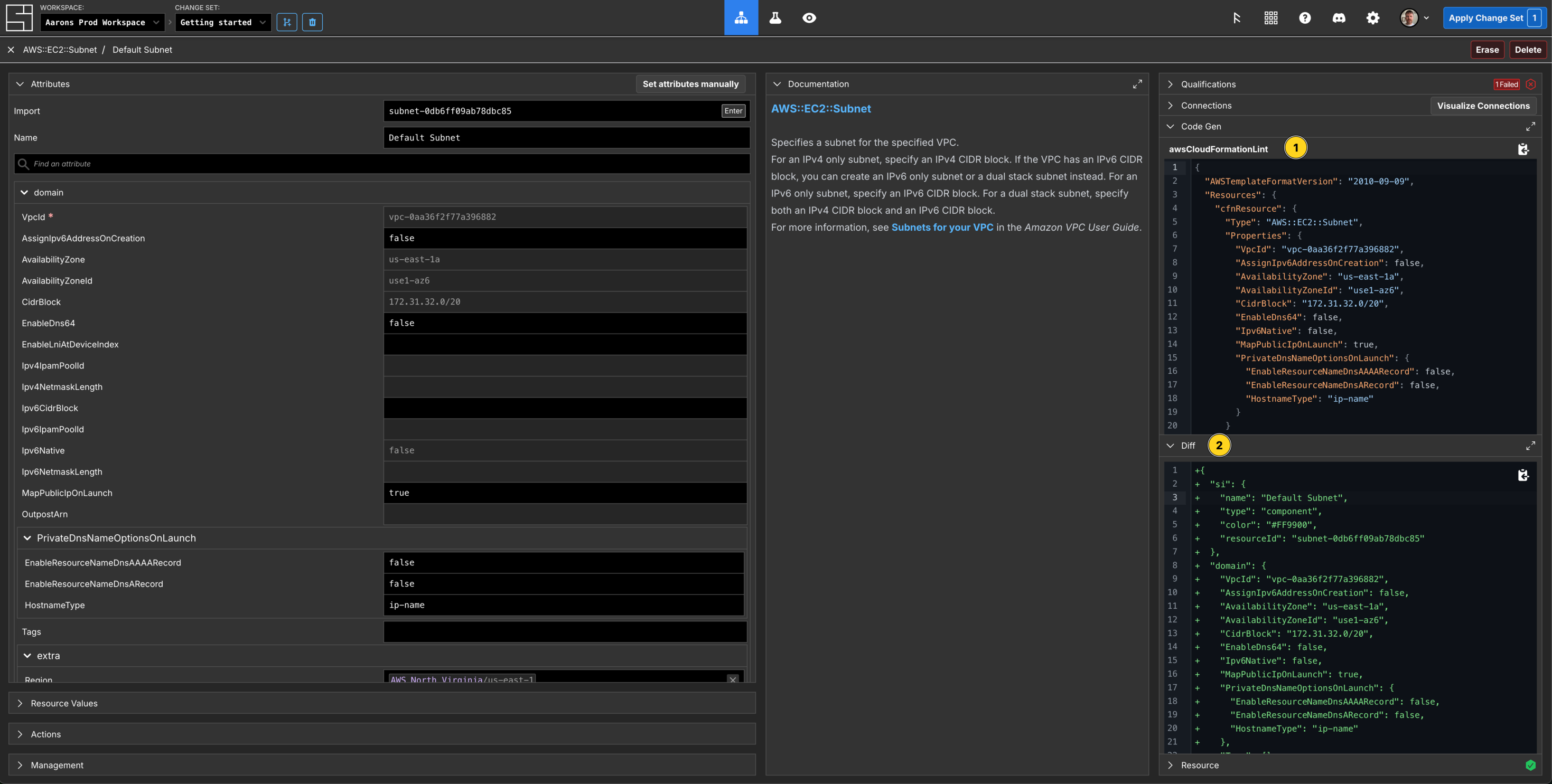Collapse the Attributes section
1552x784 pixels.
(x=20, y=84)
